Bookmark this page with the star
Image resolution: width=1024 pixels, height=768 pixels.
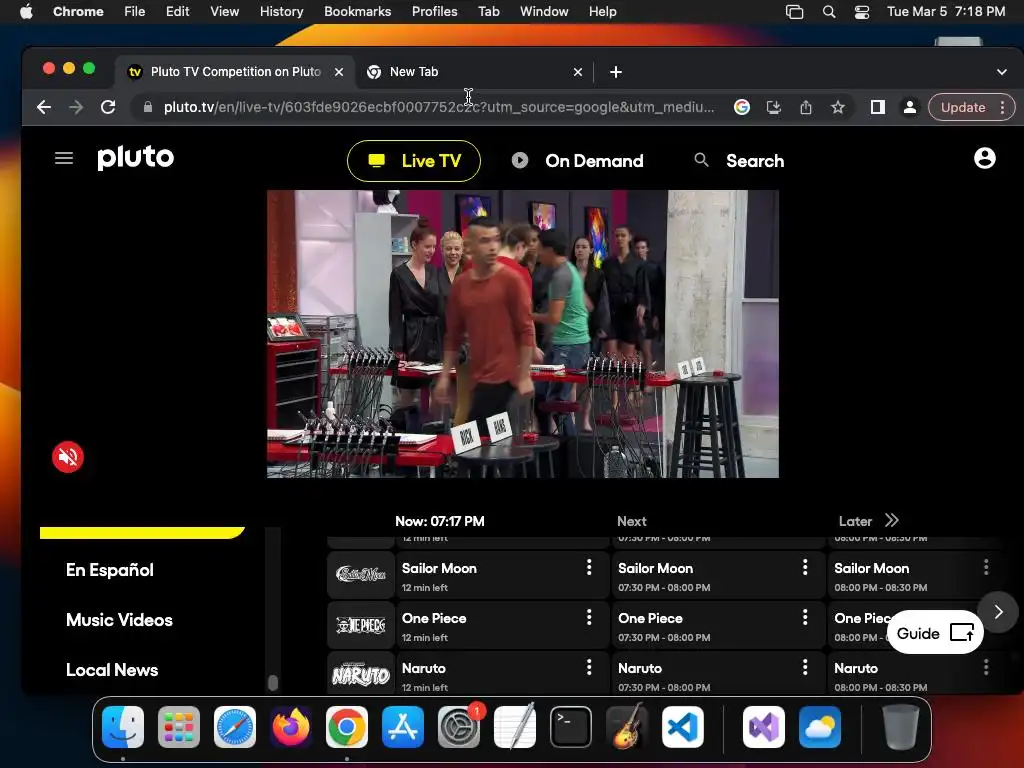[838, 107]
